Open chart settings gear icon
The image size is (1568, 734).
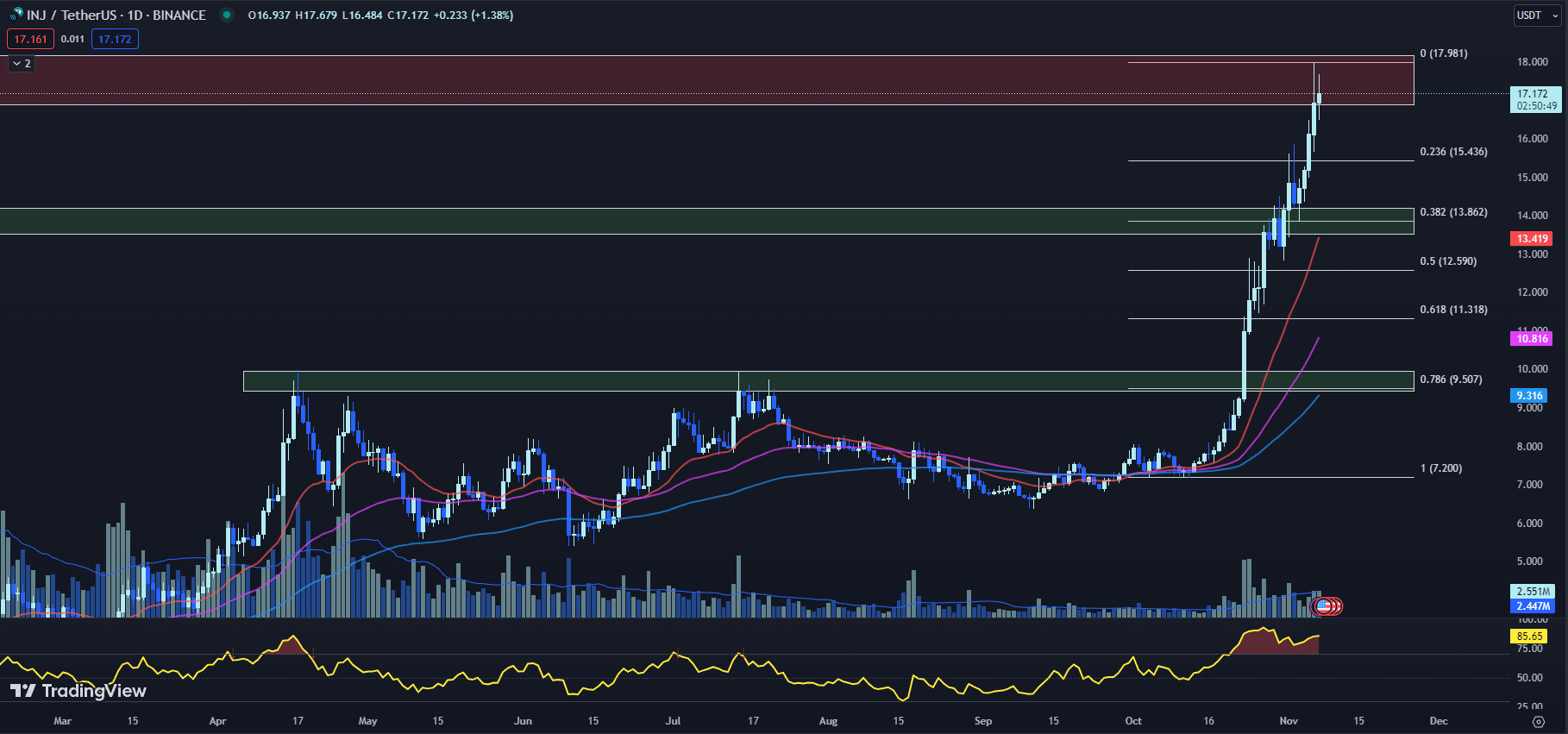(1538, 721)
